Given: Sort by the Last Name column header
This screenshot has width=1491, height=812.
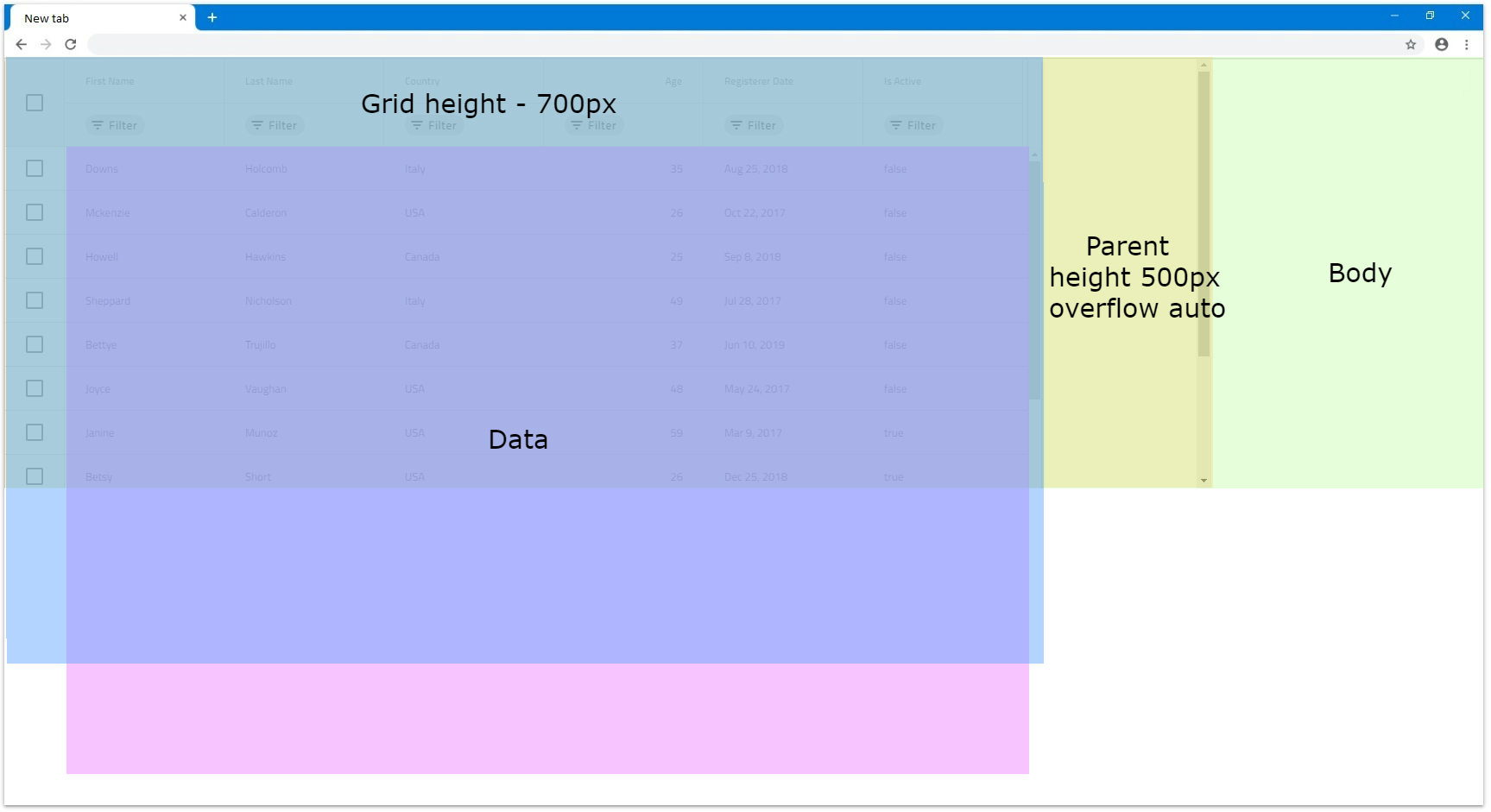Looking at the screenshot, I should click(x=269, y=81).
